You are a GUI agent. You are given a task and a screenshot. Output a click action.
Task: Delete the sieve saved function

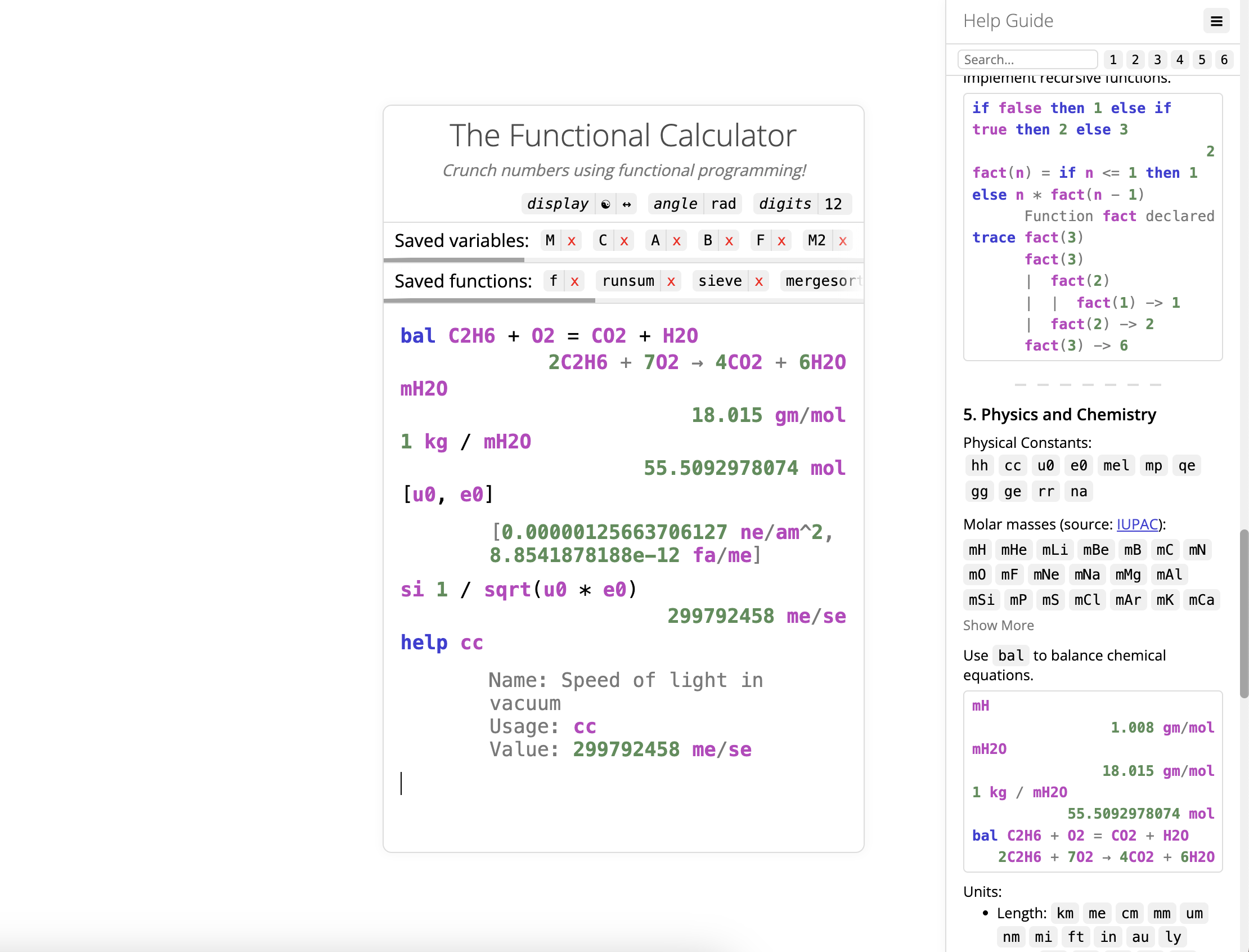758,281
